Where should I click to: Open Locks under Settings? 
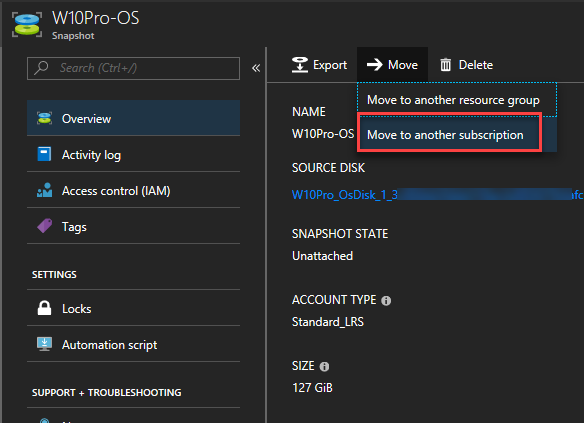click(133, 308)
